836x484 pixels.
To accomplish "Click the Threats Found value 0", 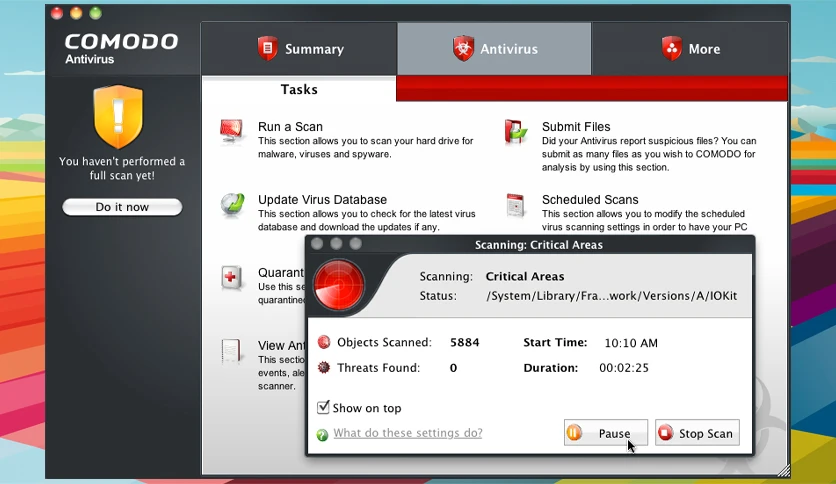I will click(x=453, y=368).
